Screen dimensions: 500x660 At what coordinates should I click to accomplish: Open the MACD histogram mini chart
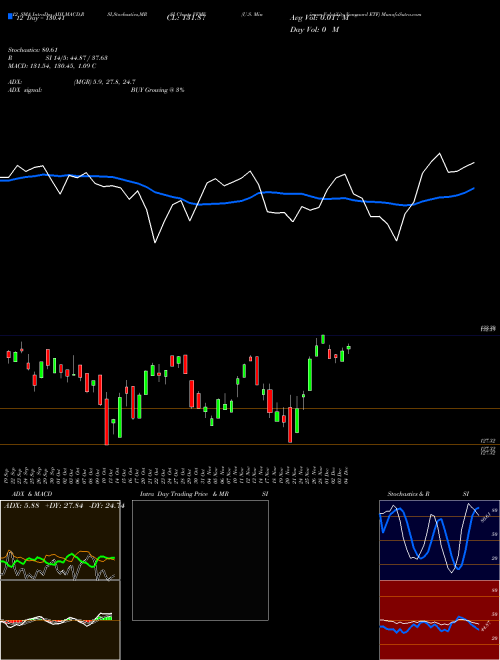click(60, 620)
